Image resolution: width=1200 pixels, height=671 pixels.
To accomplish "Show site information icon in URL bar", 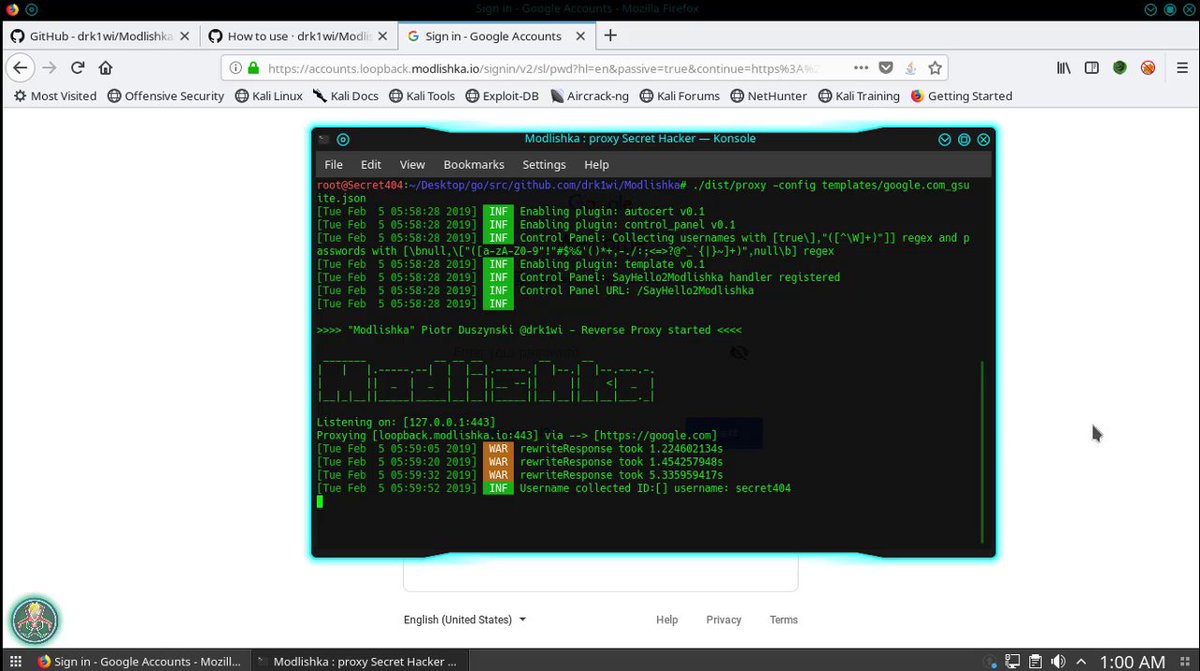I will point(236,69).
